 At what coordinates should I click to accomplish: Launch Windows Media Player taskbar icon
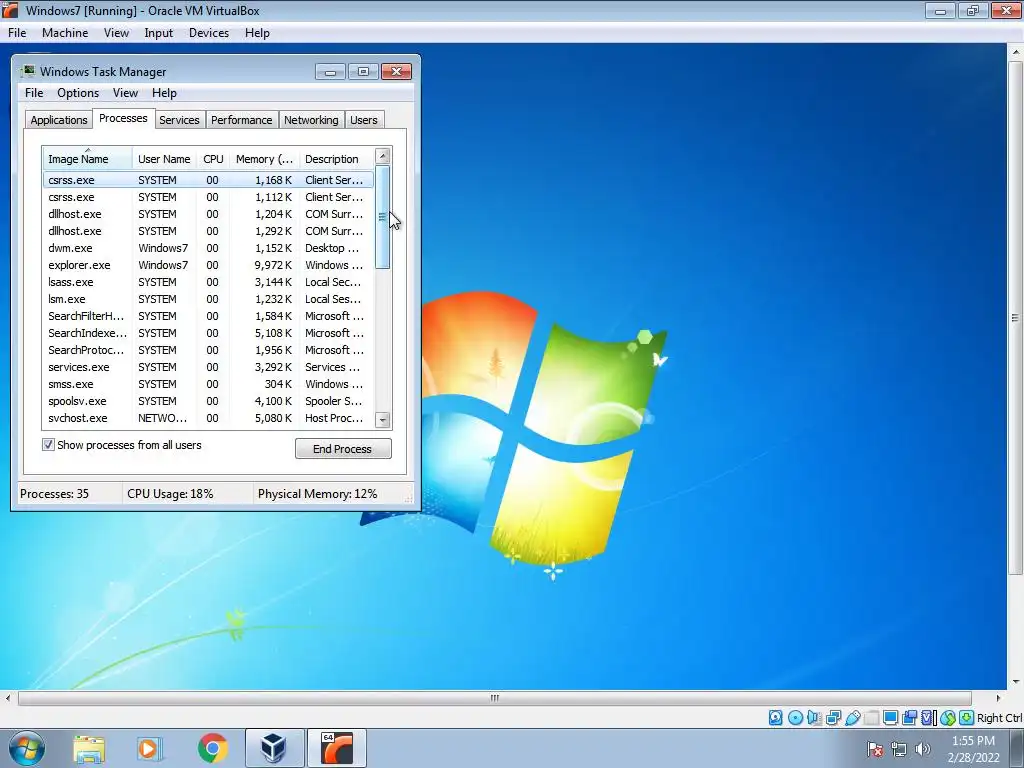pos(149,748)
